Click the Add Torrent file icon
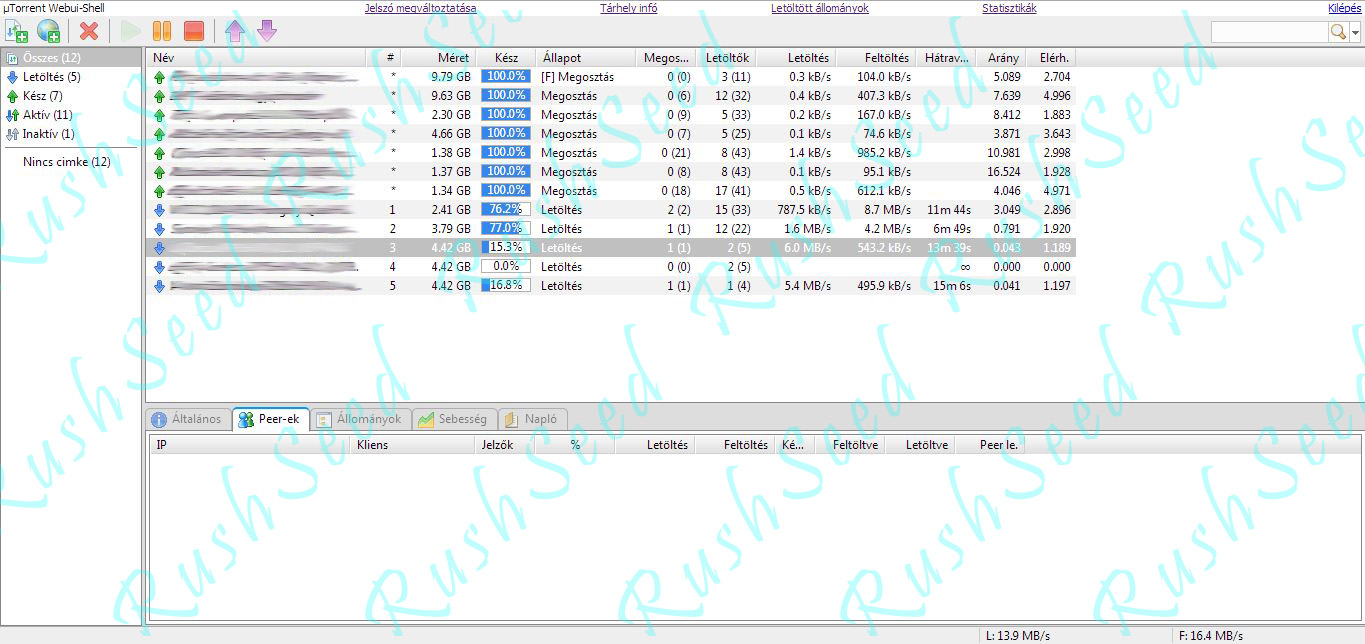 click(x=16, y=31)
